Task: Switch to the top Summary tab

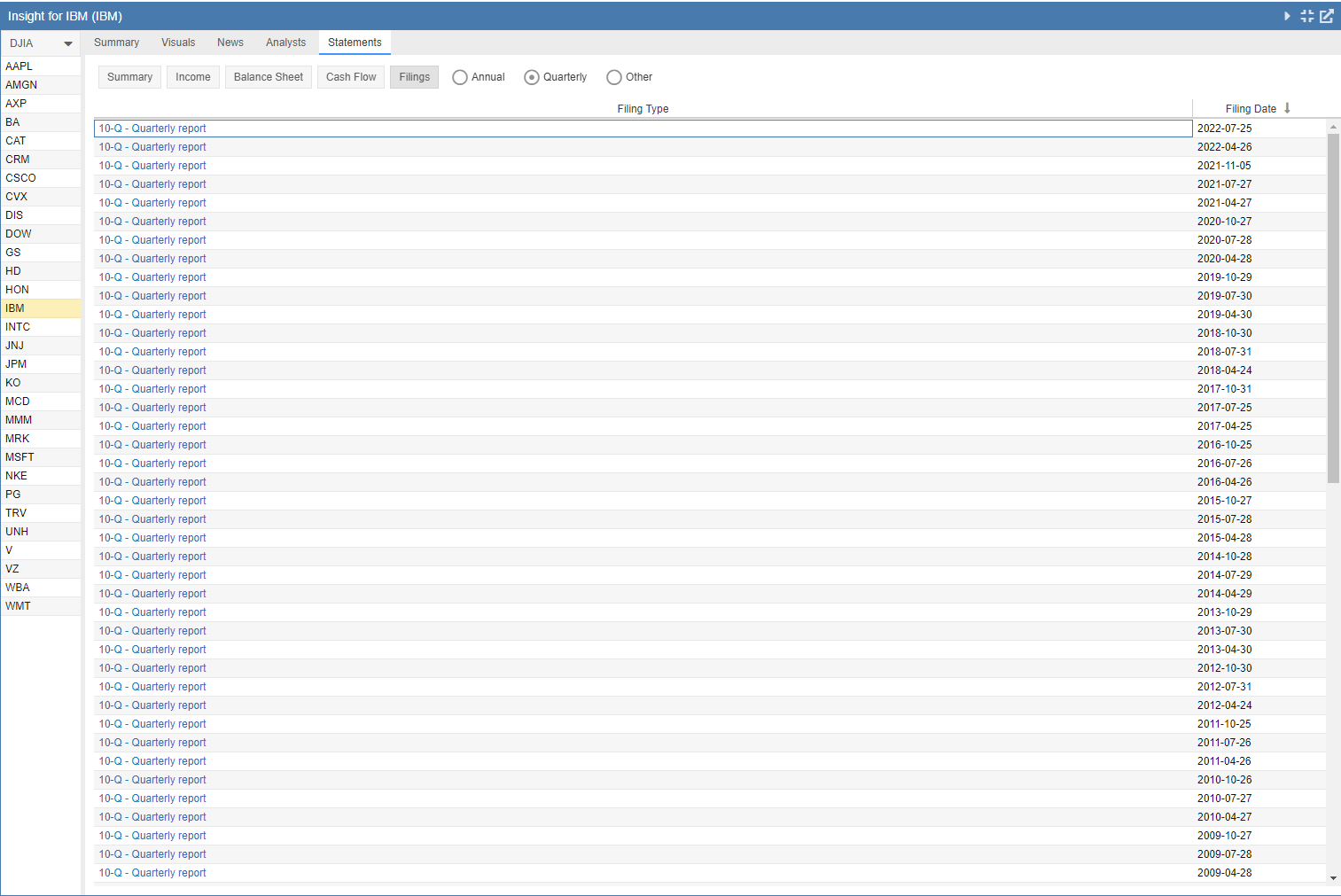Action: (x=116, y=43)
